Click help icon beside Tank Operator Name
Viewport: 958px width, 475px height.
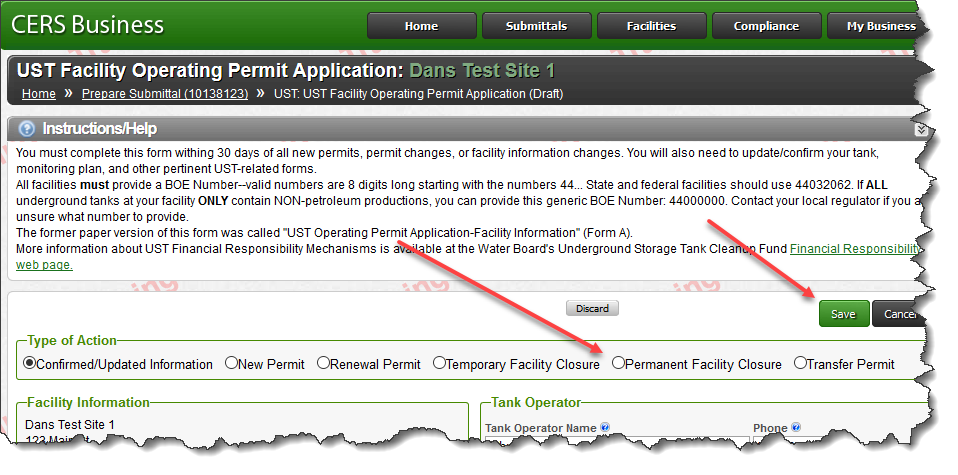605,428
